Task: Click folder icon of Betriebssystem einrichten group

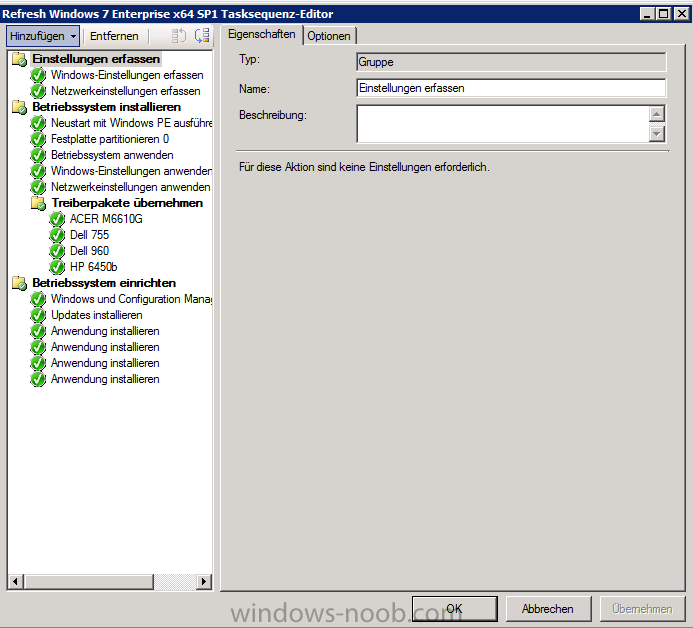Action: (x=19, y=283)
